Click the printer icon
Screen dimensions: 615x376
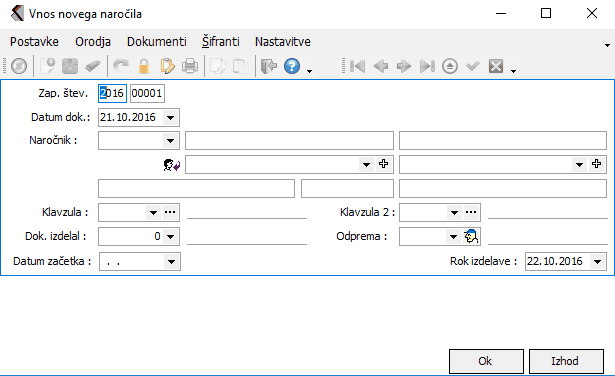[x=190, y=66]
